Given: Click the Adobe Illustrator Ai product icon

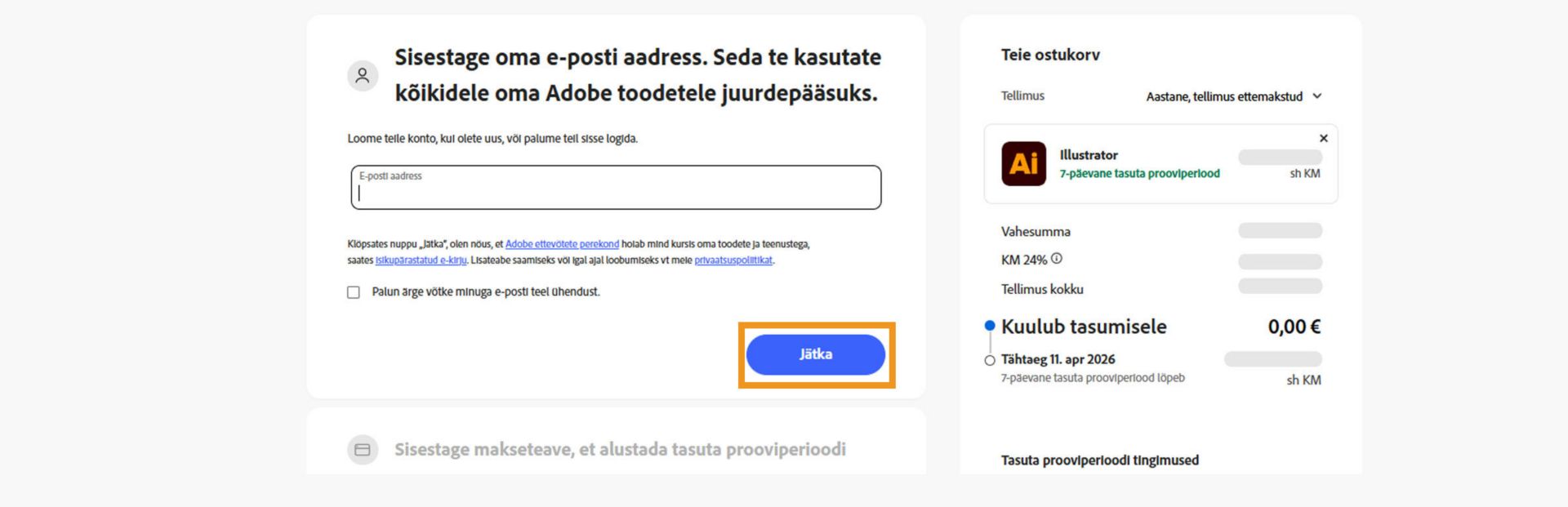Looking at the screenshot, I should [x=1023, y=162].
